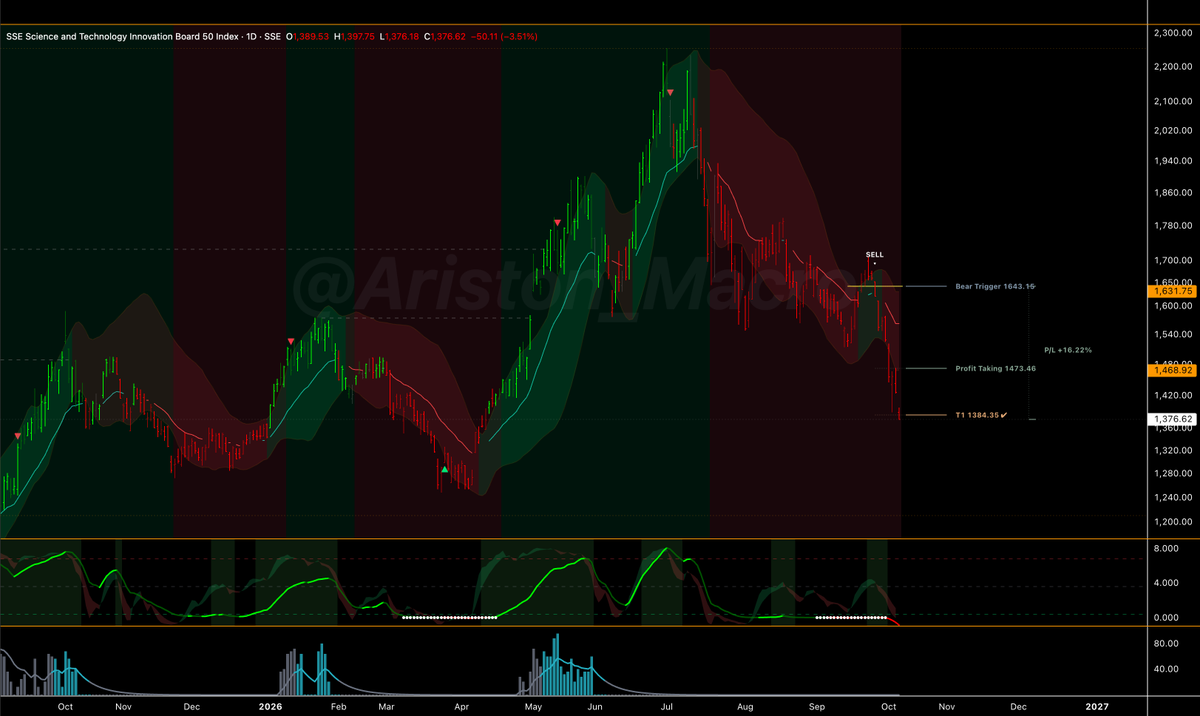Click the 1,200.00 price axis label
This screenshot has height=716, width=1200.
point(1172,522)
